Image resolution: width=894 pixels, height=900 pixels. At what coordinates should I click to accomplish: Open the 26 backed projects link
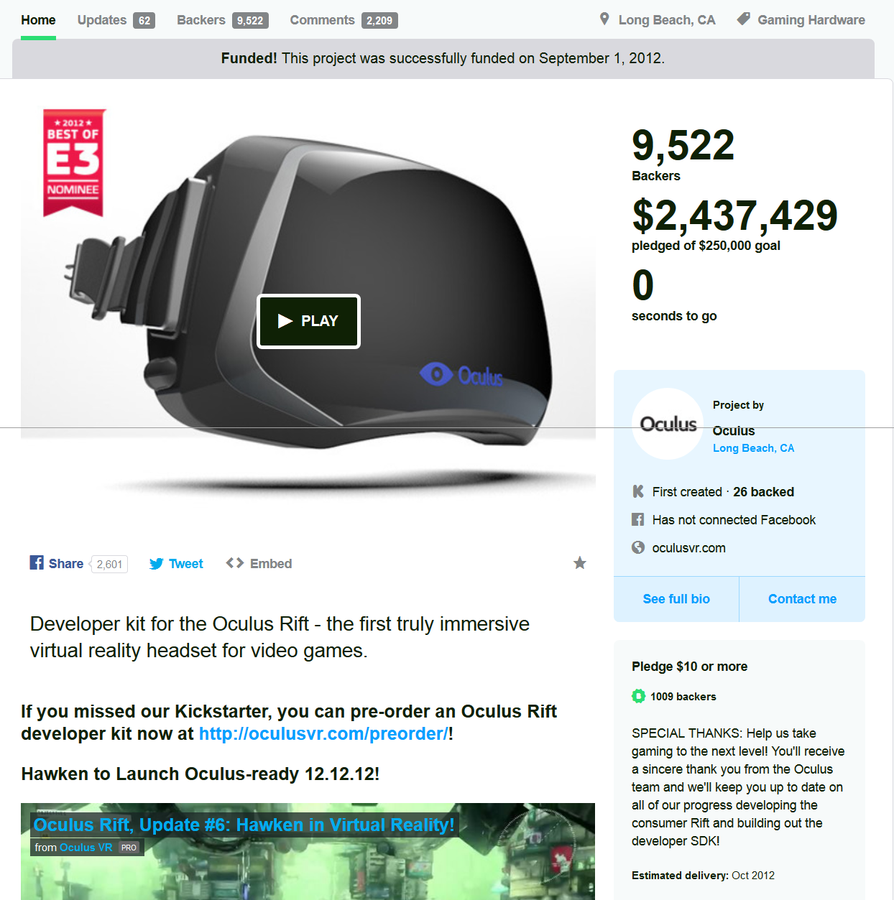pyautogui.click(x=763, y=492)
